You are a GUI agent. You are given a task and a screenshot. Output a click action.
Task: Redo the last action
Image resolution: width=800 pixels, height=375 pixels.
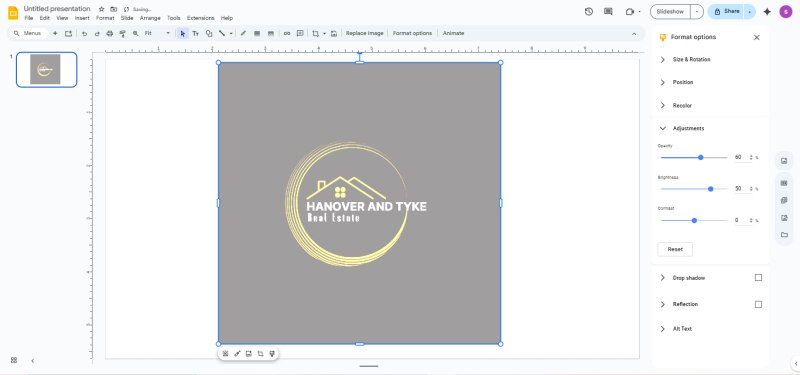point(97,33)
